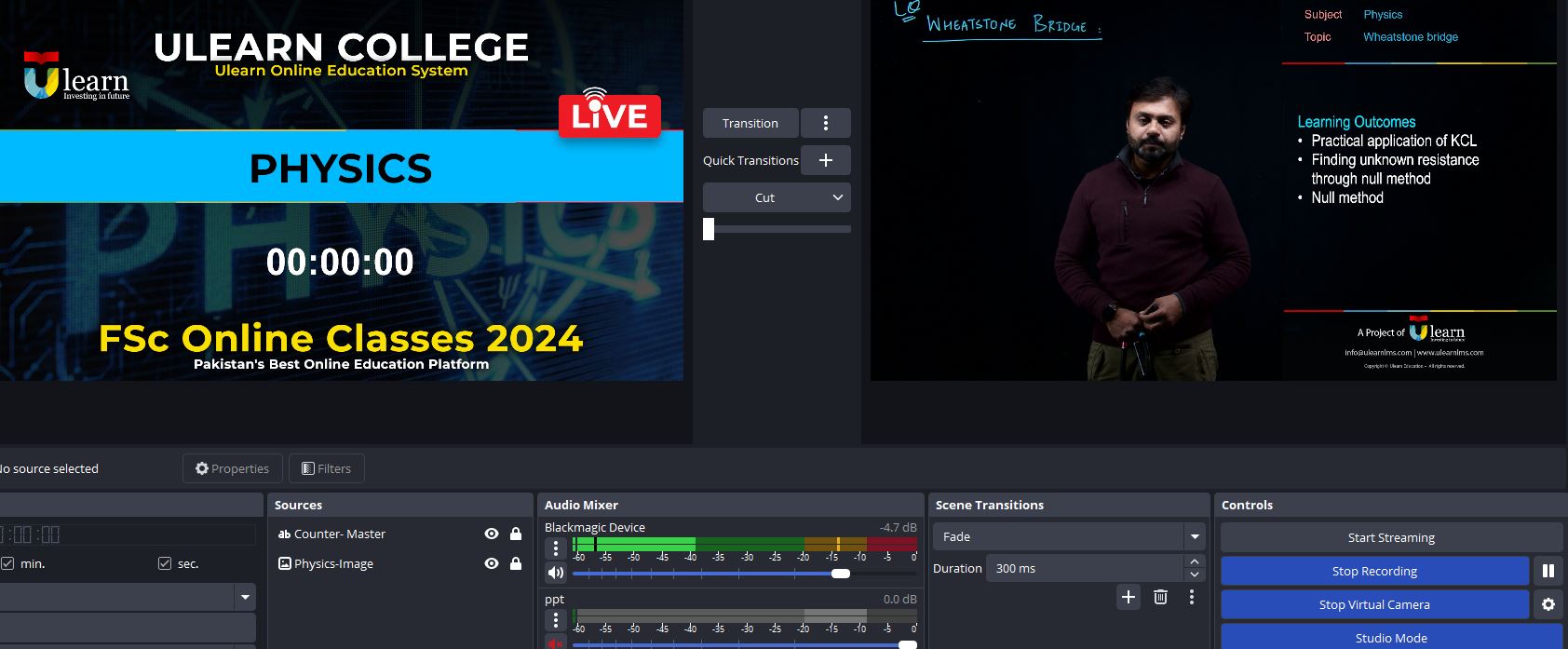Open source Filters
The width and height of the screenshot is (1568, 649).
326,468
